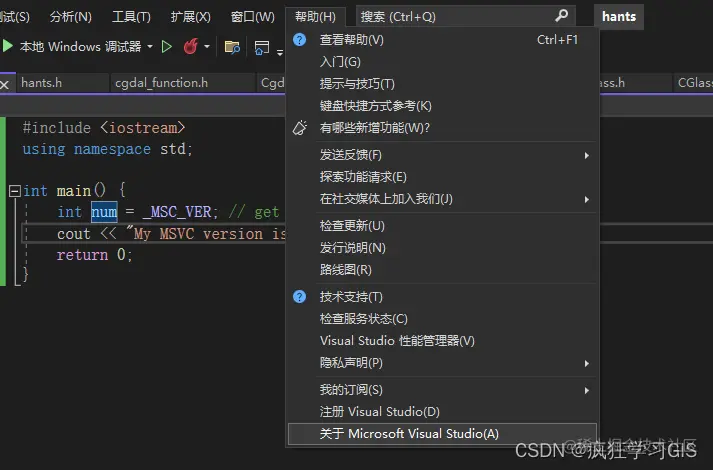Expand the 隐私声明(P) submenu
Screen dimensions: 713x470
442,363
